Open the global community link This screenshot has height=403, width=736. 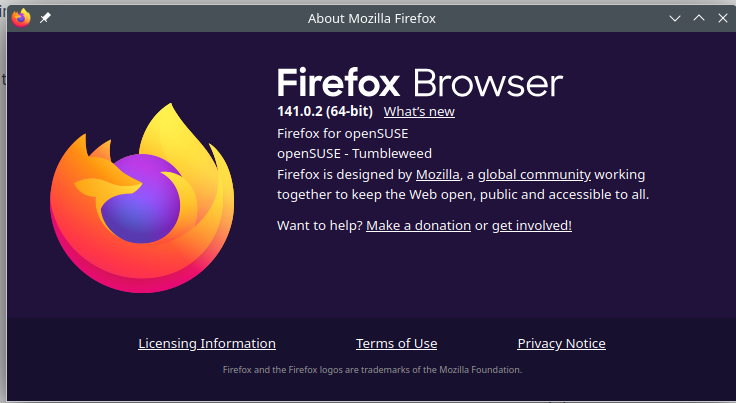(x=534, y=174)
